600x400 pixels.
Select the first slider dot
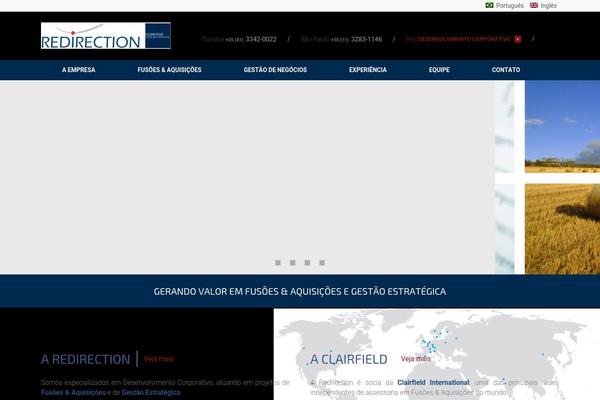(x=278, y=263)
